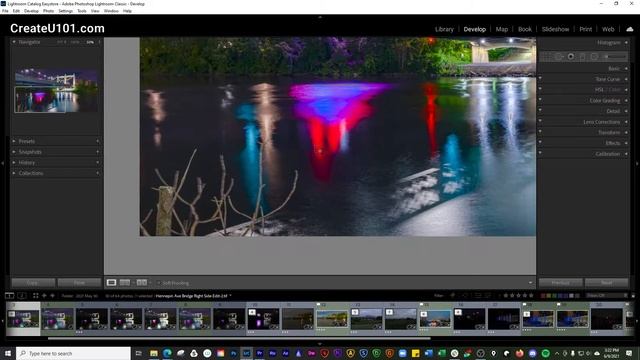640x360 pixels.
Task: Switch to the Slideshow module
Action: 555,29
